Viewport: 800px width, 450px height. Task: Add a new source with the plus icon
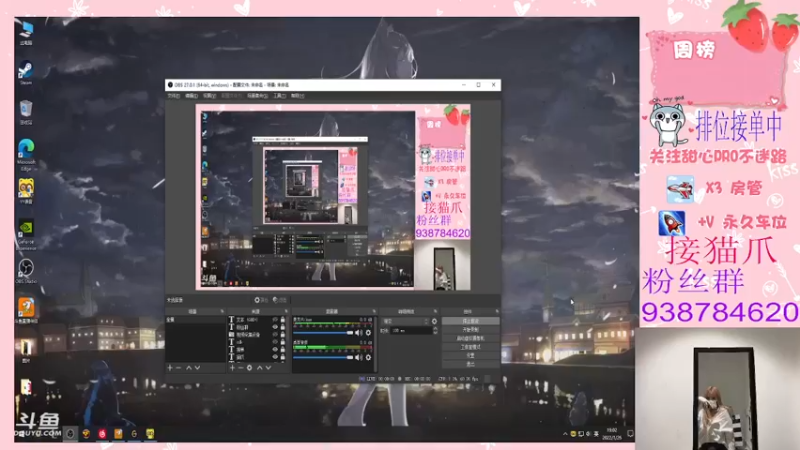pos(232,368)
